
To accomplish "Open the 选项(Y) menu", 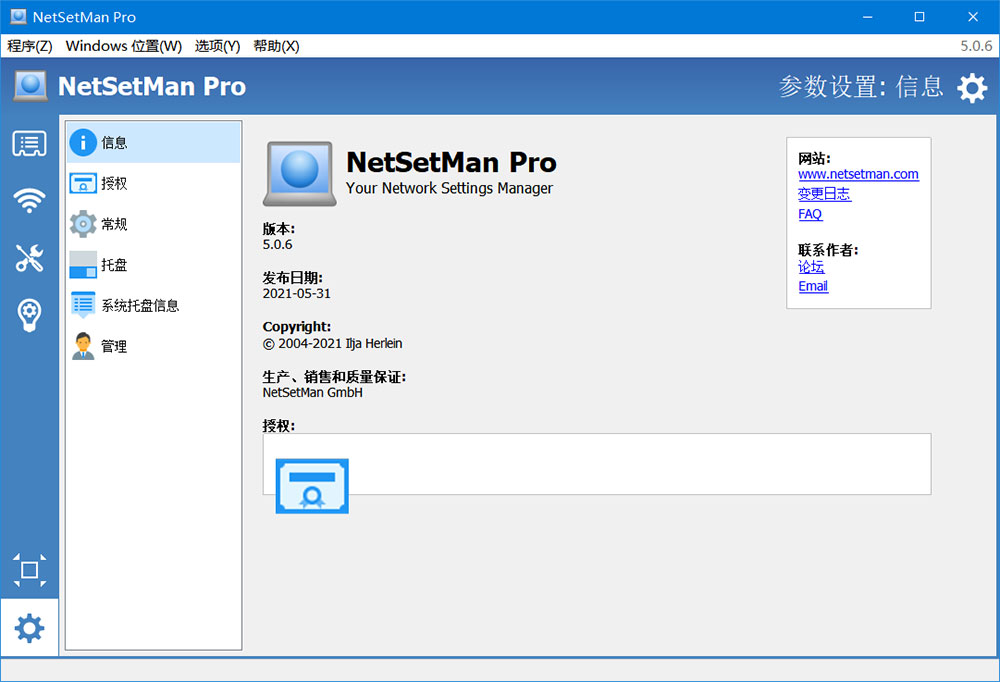I will click(x=217, y=45).
